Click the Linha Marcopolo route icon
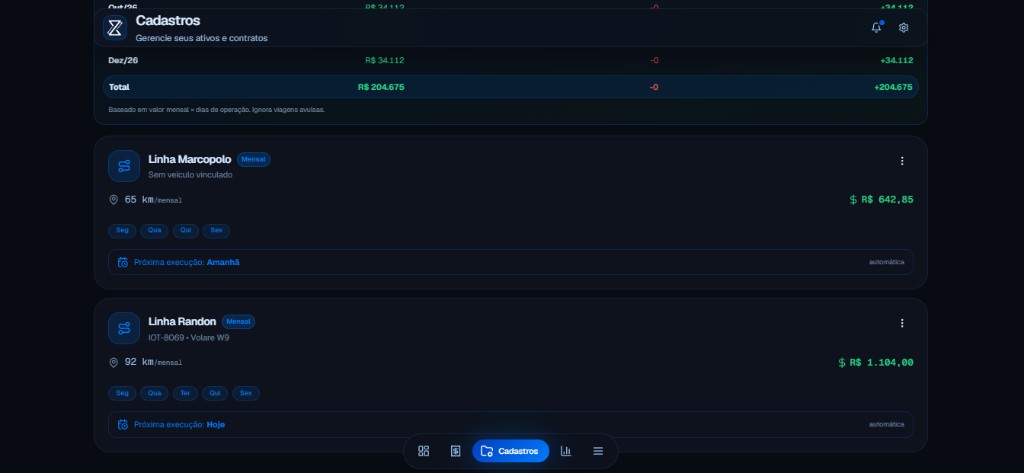 click(124, 166)
